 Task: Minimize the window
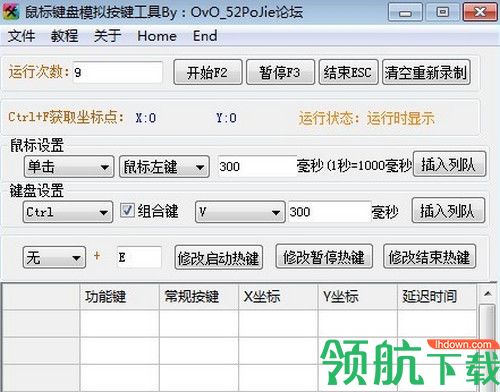click(405, 12)
